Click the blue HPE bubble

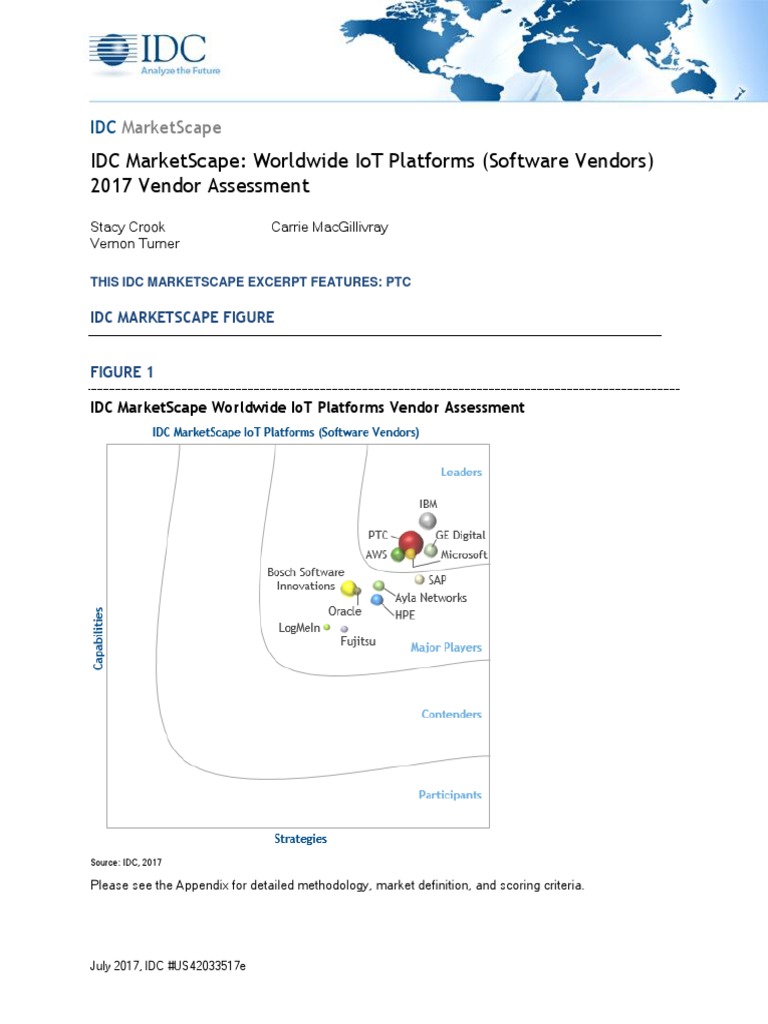coord(377,600)
